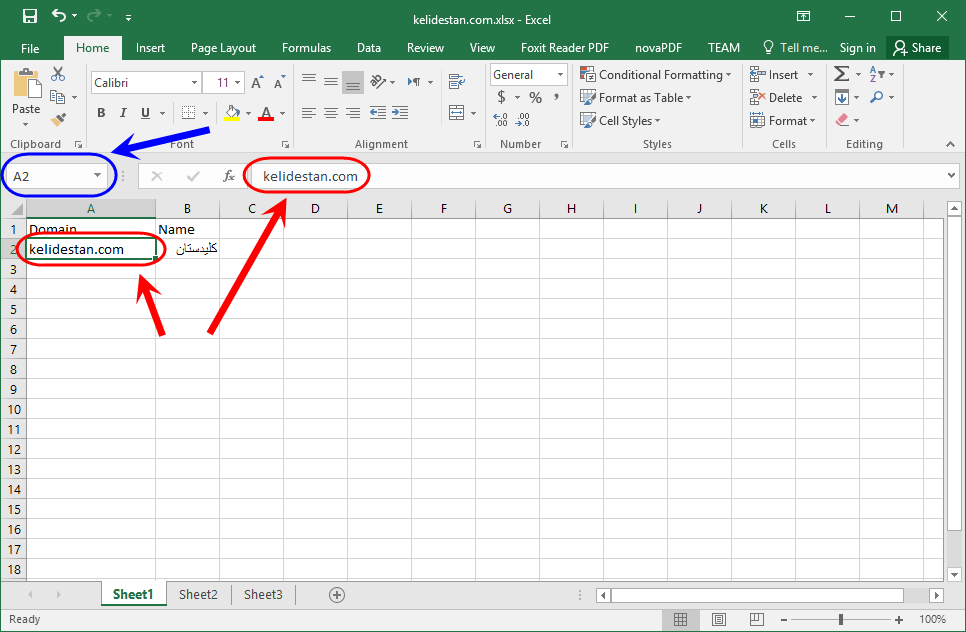Click the Share button
Screen dimensions: 966x632
pyautogui.click(x=917, y=48)
